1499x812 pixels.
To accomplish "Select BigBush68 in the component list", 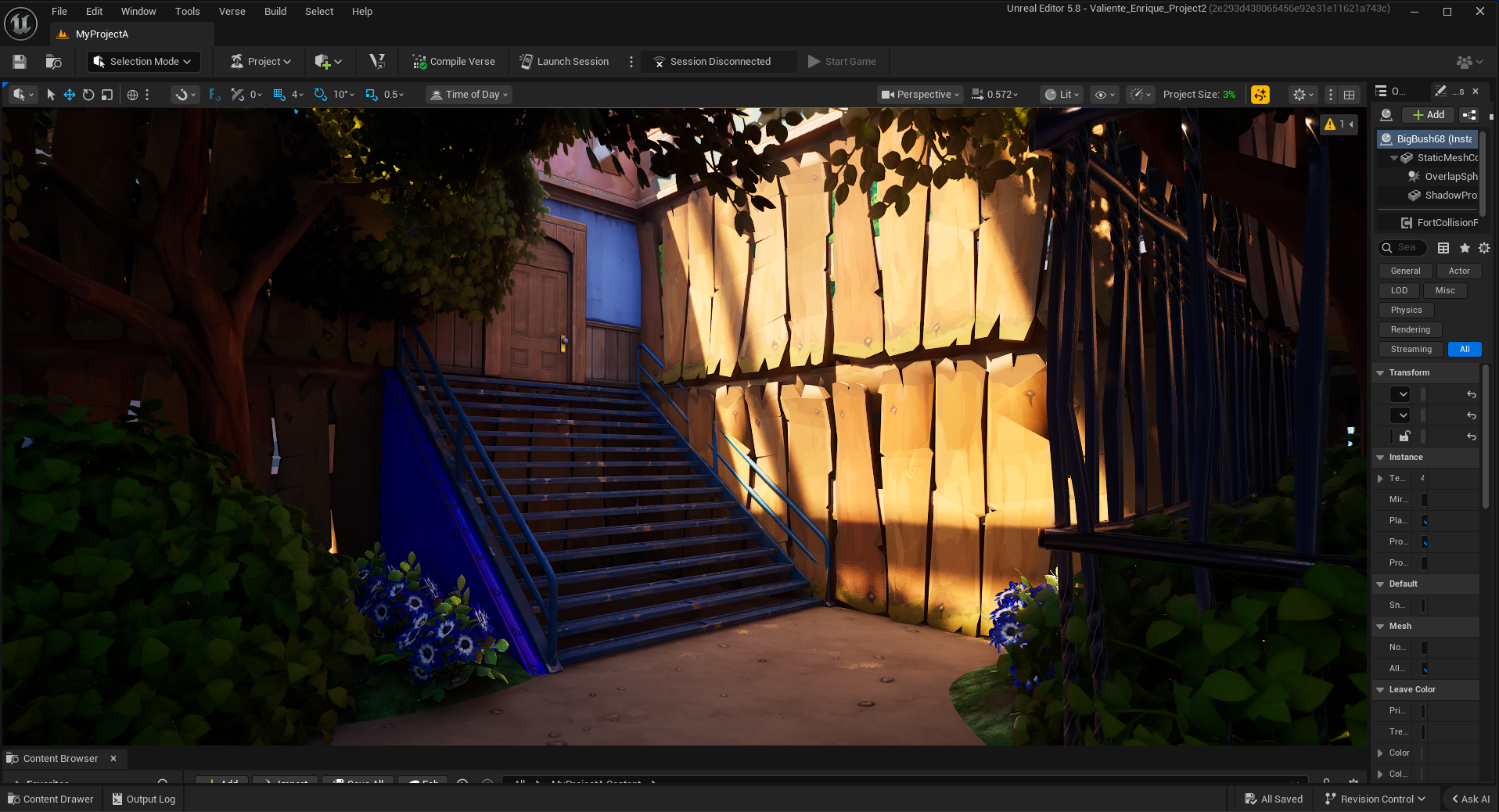I will (x=1428, y=139).
